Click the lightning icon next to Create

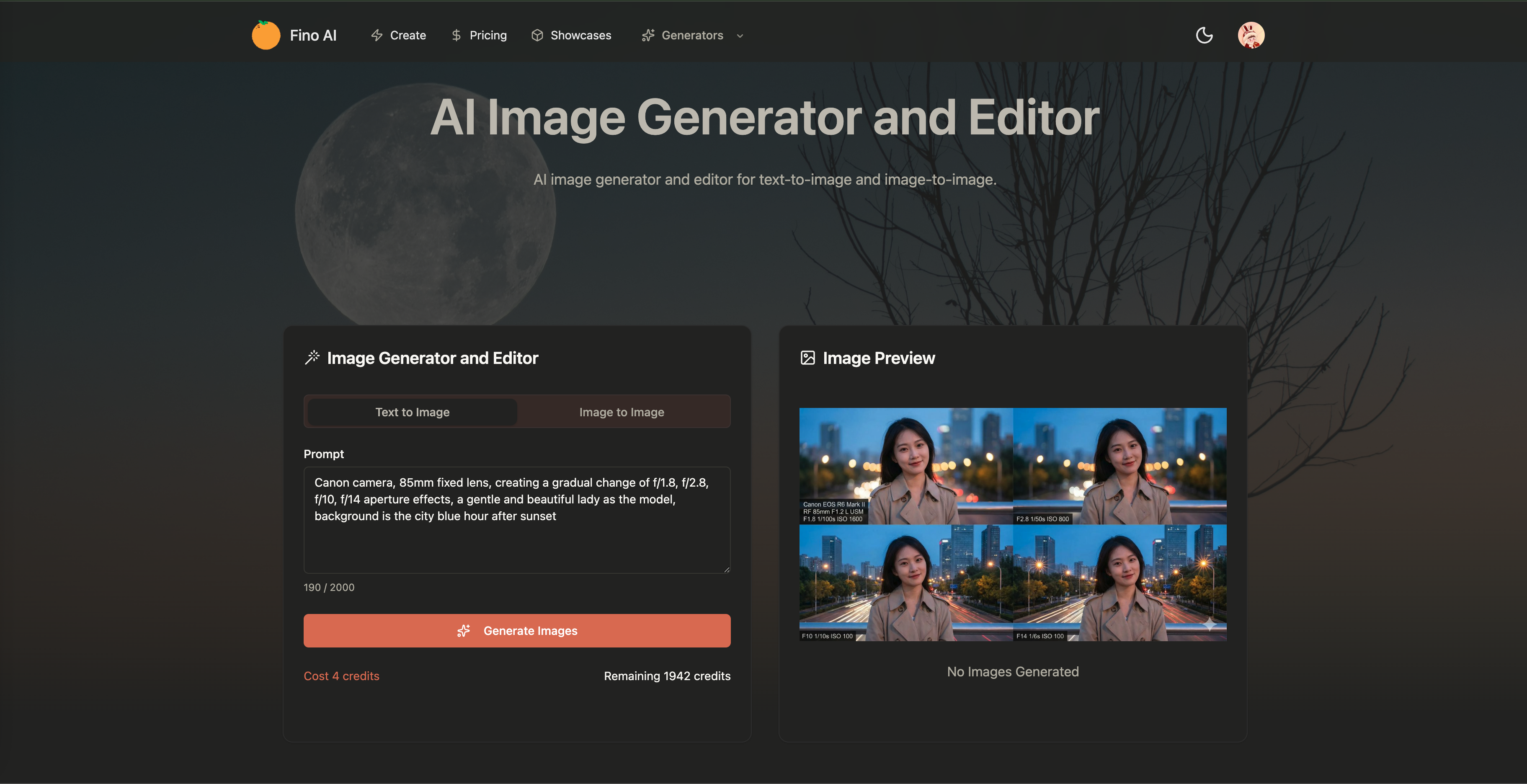pyautogui.click(x=377, y=35)
